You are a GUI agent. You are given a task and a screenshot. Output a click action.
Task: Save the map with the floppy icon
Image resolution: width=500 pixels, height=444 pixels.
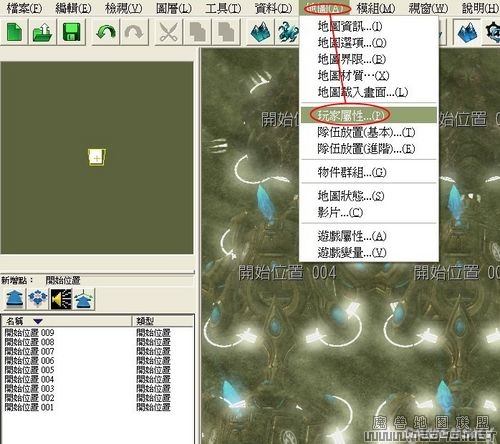click(x=71, y=32)
